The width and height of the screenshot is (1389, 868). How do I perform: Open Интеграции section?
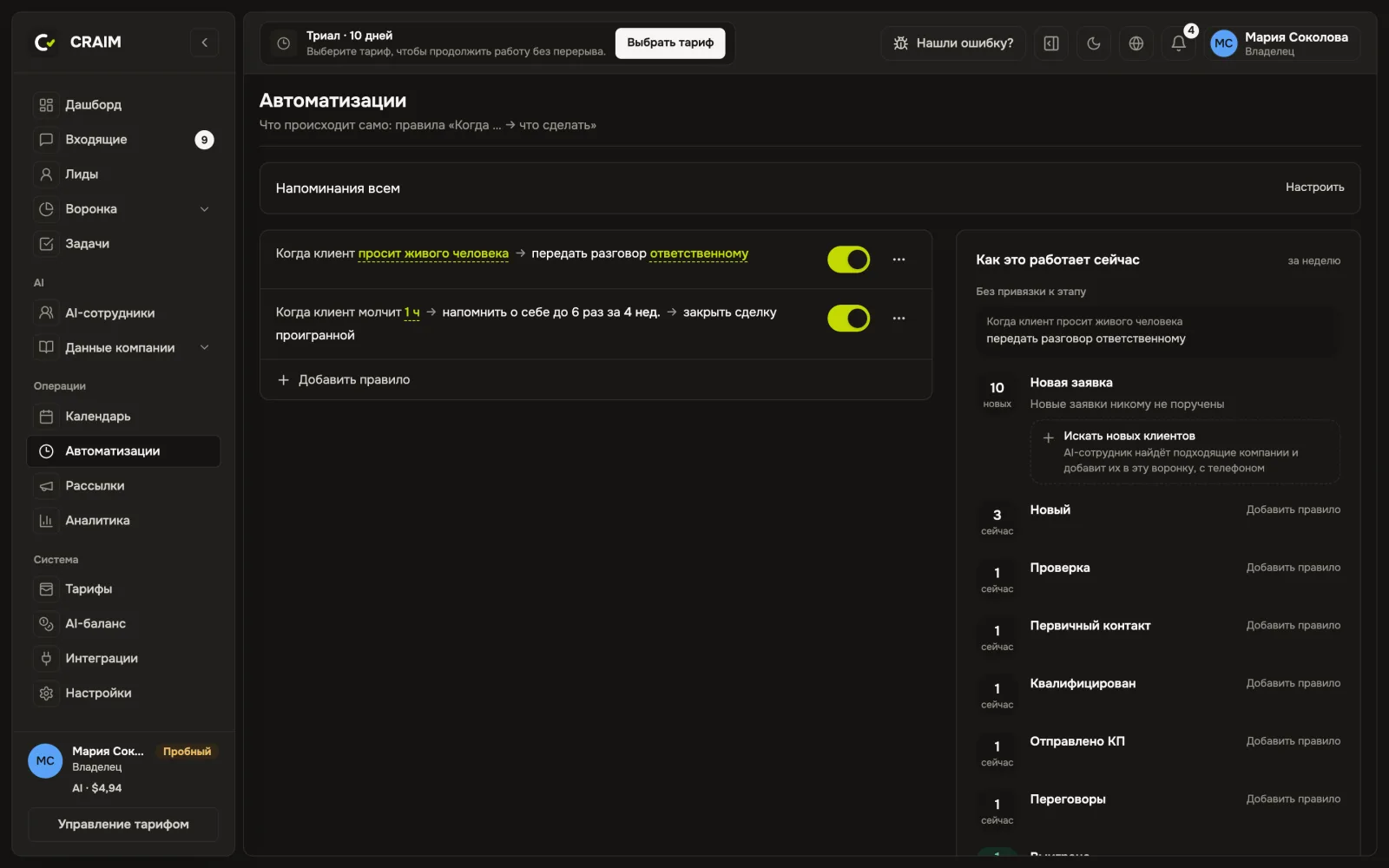coord(123,659)
